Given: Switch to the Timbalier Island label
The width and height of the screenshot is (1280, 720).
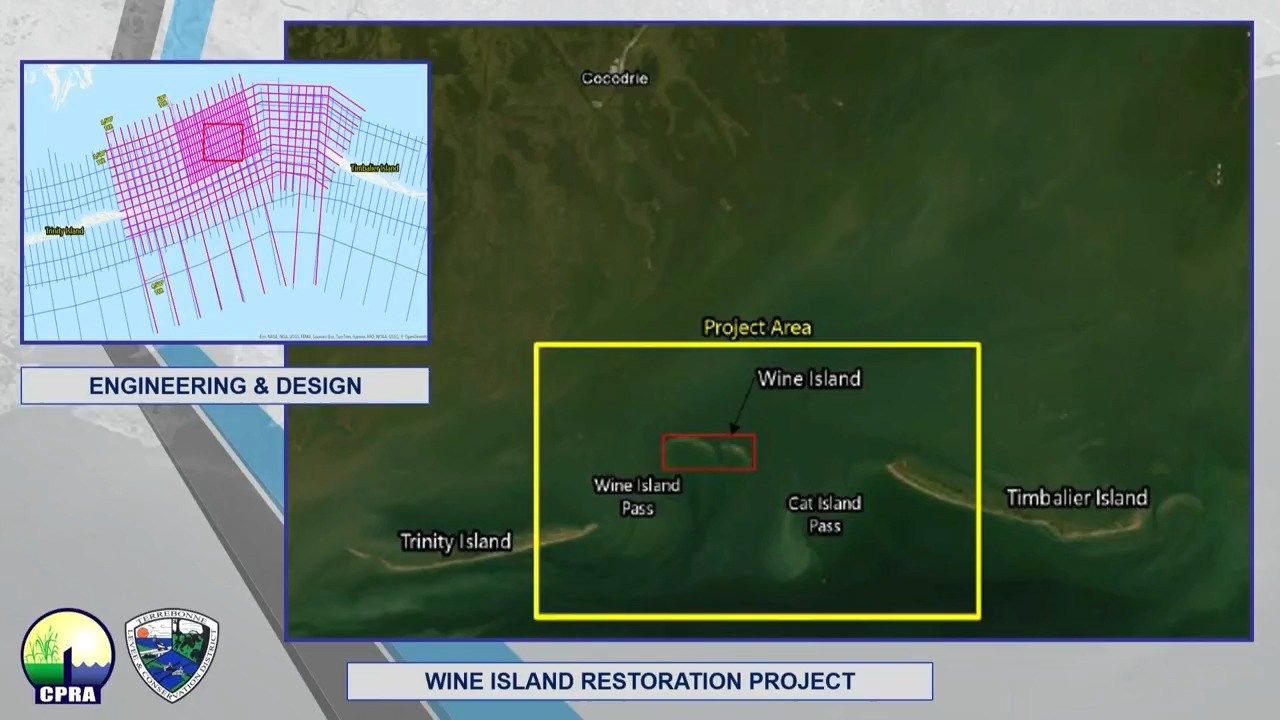Looking at the screenshot, I should point(1077,497).
